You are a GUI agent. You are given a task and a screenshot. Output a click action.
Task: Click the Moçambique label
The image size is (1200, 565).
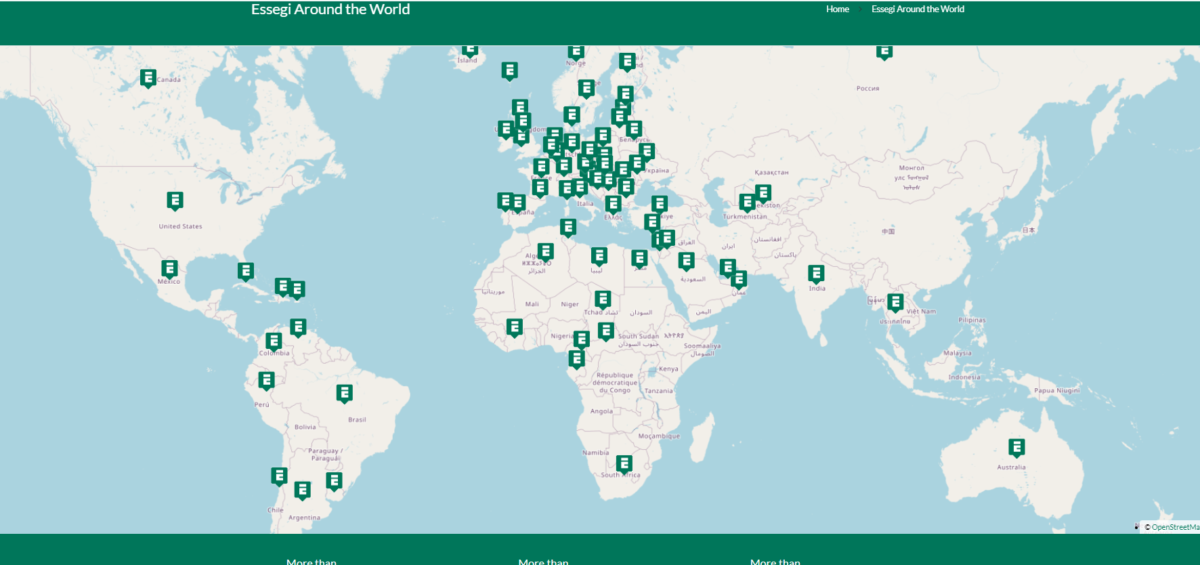pos(659,436)
